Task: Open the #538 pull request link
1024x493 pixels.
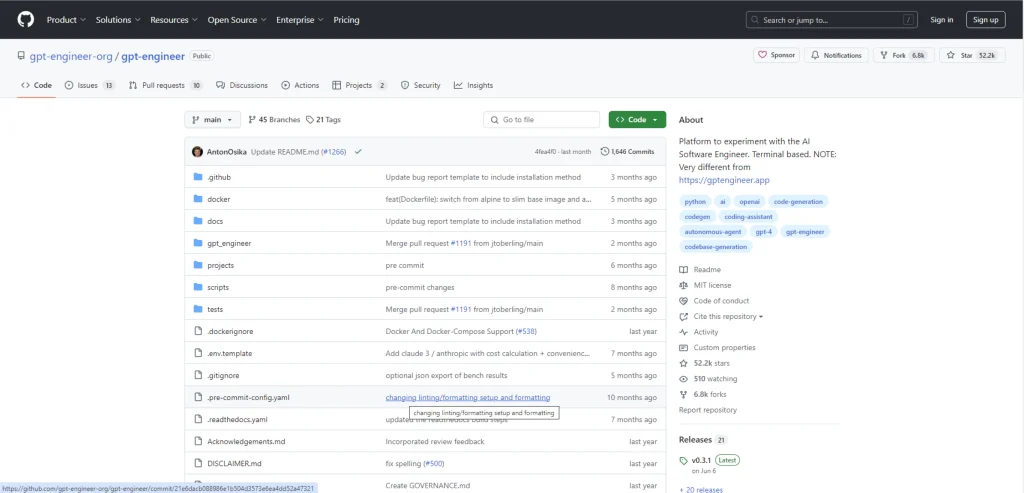Action: (526, 331)
